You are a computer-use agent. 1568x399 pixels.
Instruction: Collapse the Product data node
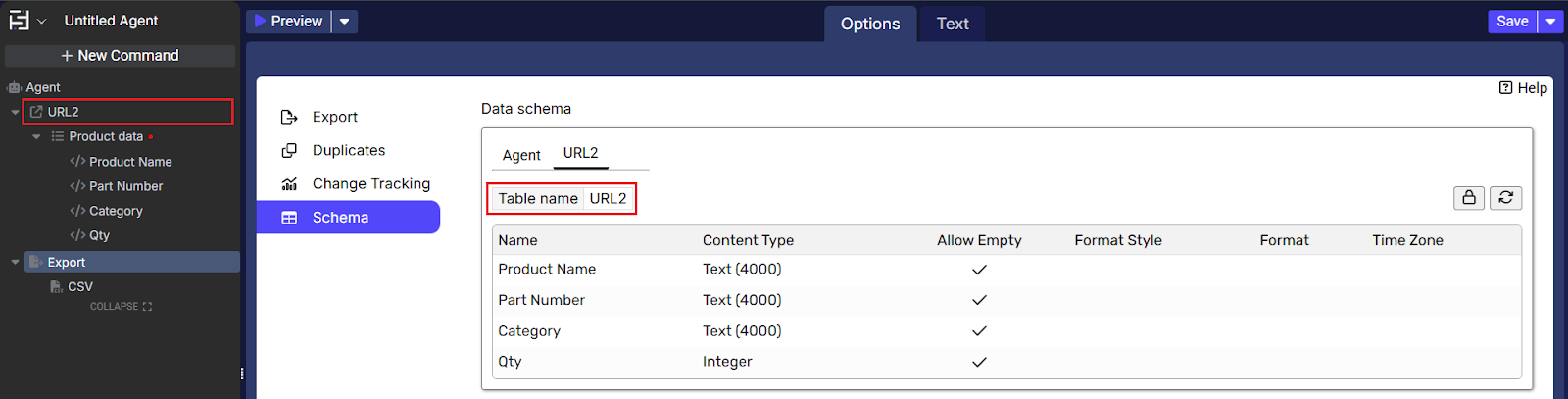click(36, 136)
